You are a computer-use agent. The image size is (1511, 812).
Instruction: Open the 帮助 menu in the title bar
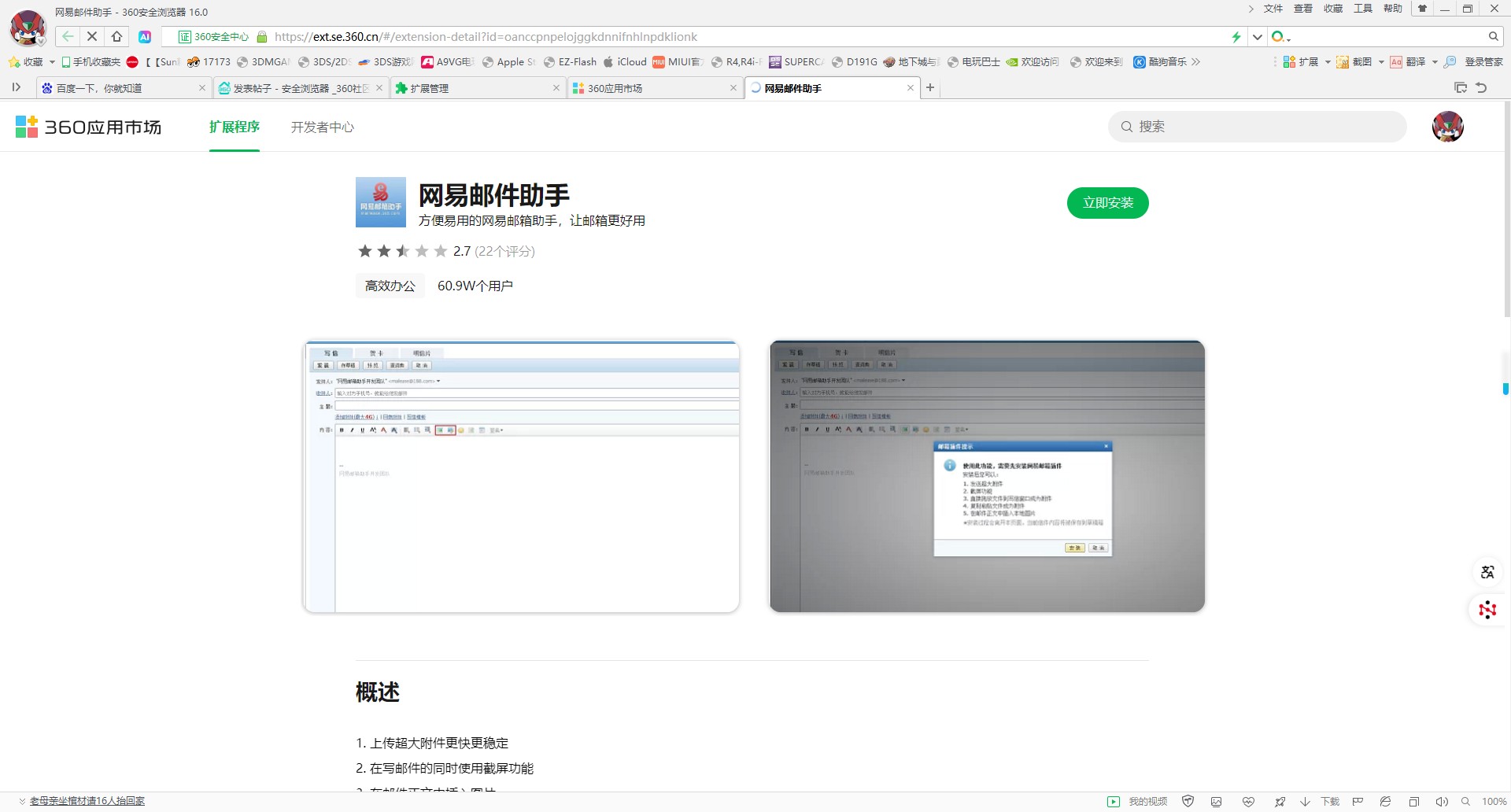click(x=1392, y=9)
